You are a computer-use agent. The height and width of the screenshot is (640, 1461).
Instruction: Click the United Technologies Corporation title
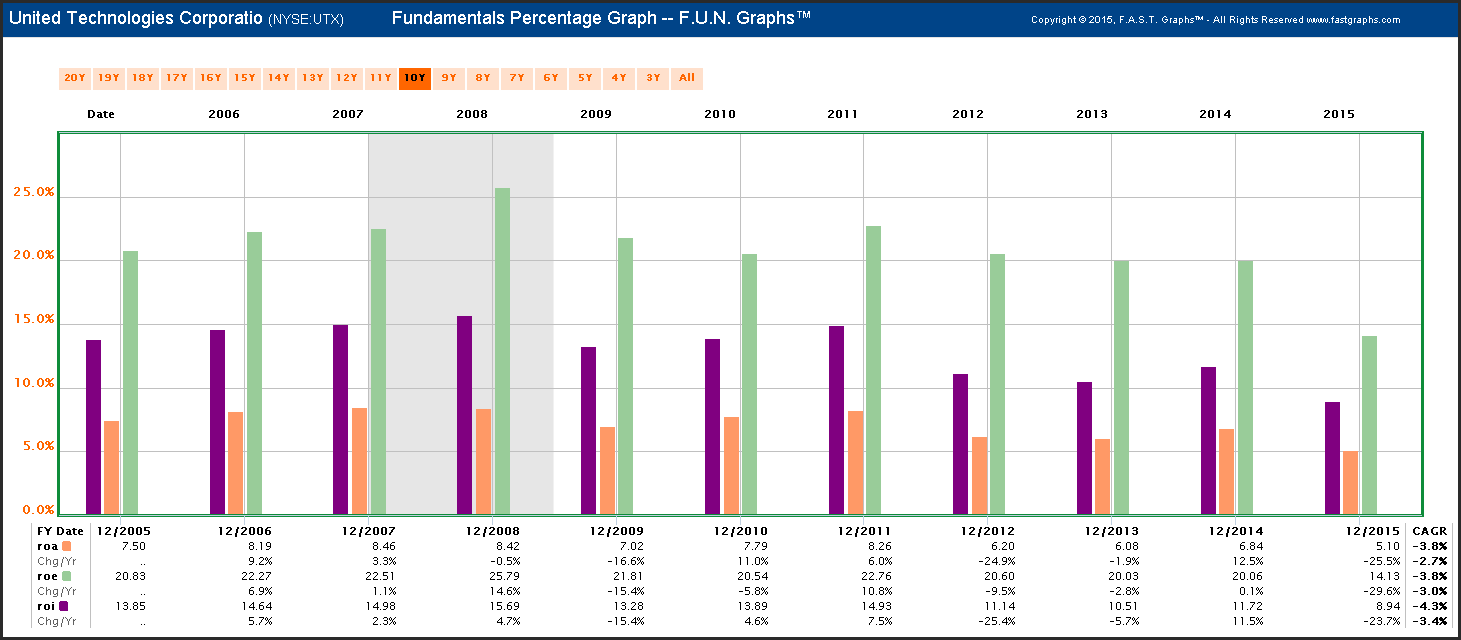tap(136, 18)
